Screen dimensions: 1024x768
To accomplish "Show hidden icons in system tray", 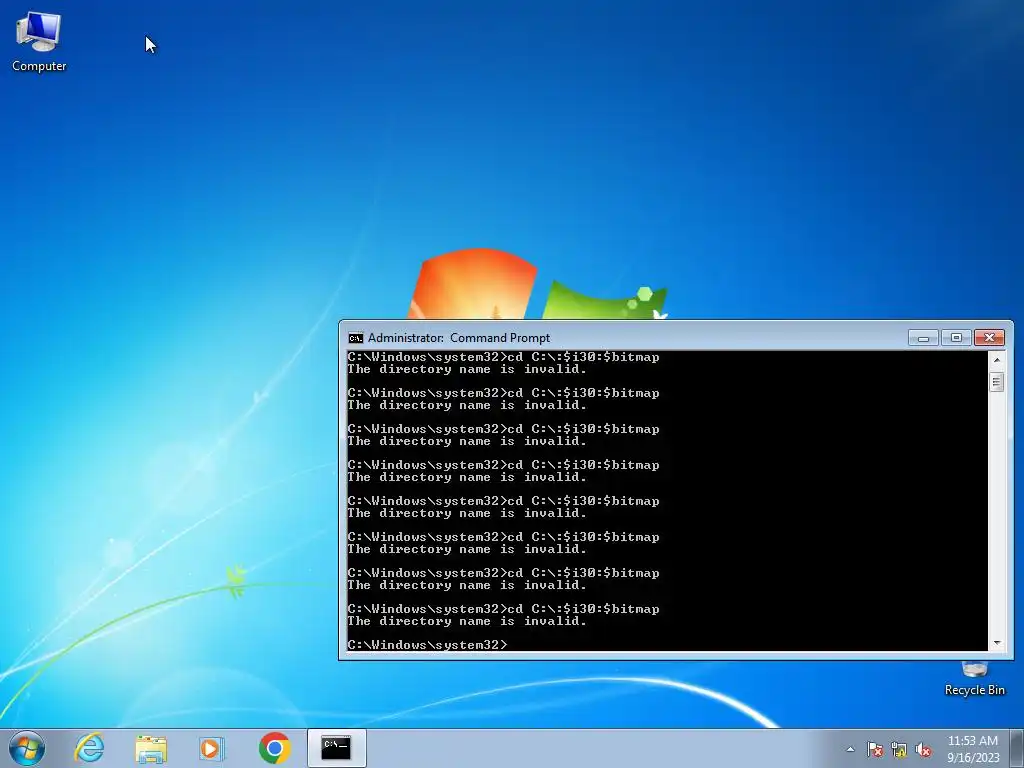I will tap(850, 749).
